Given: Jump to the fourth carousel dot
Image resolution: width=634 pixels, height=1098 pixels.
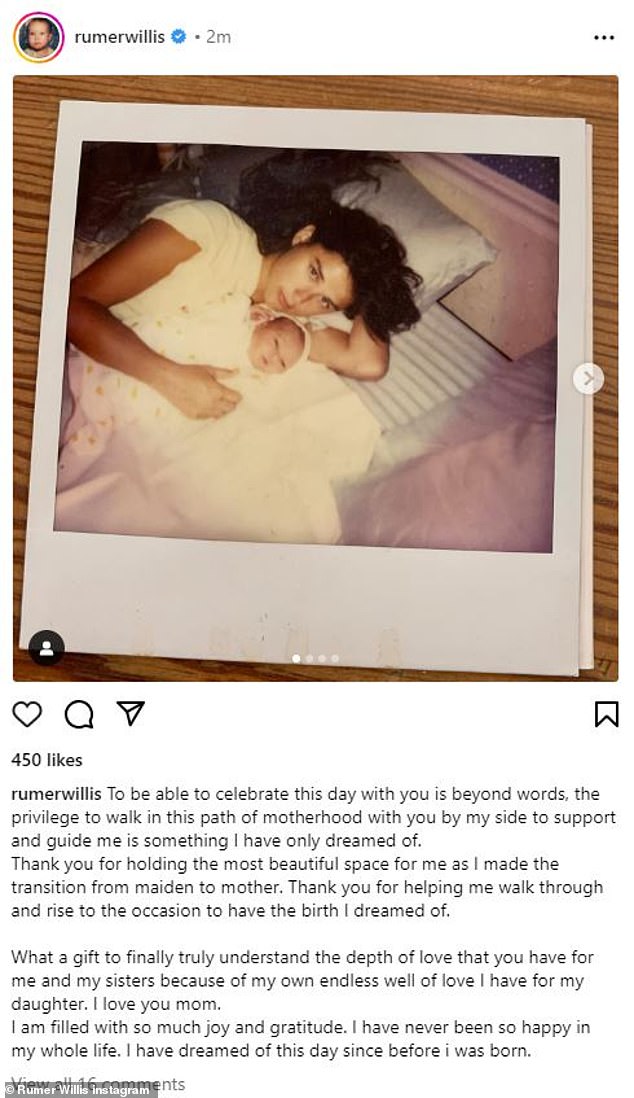Looking at the screenshot, I should click(335, 658).
